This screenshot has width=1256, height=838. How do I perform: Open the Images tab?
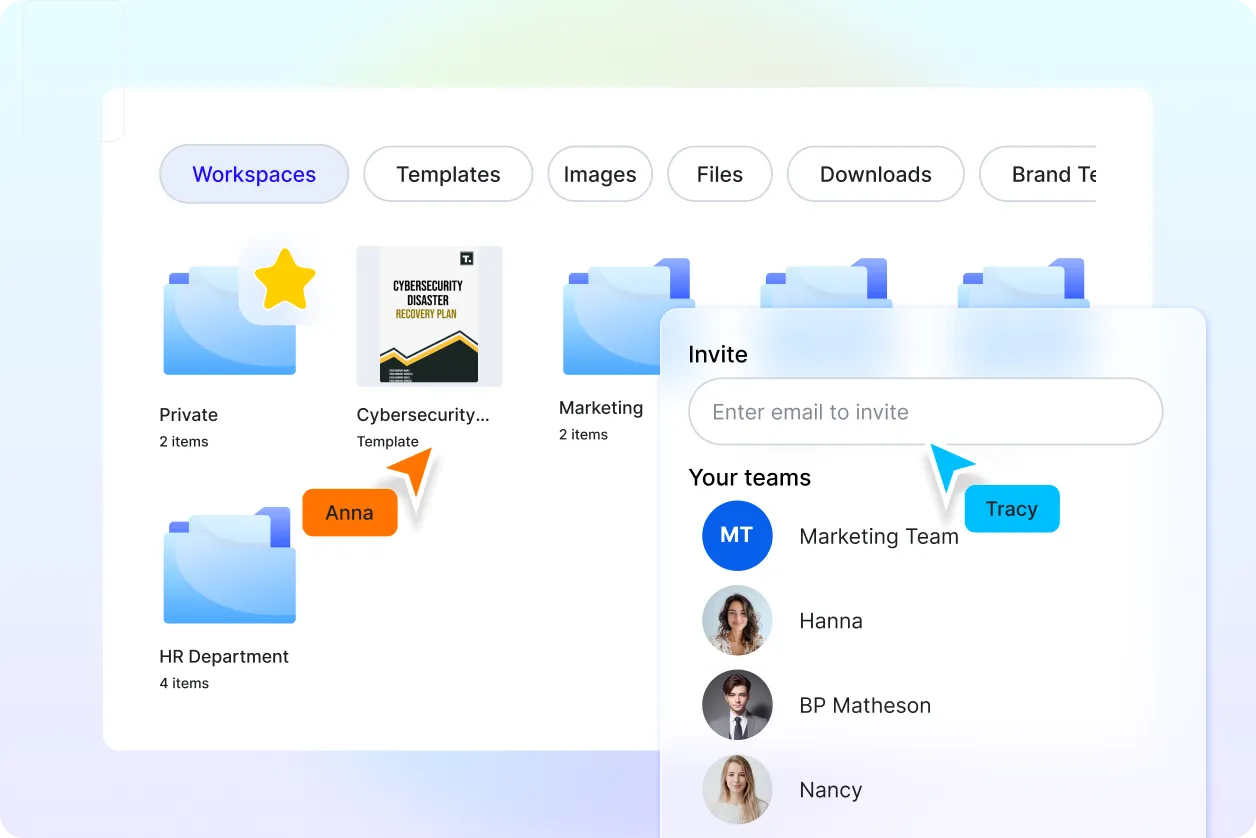pos(600,174)
